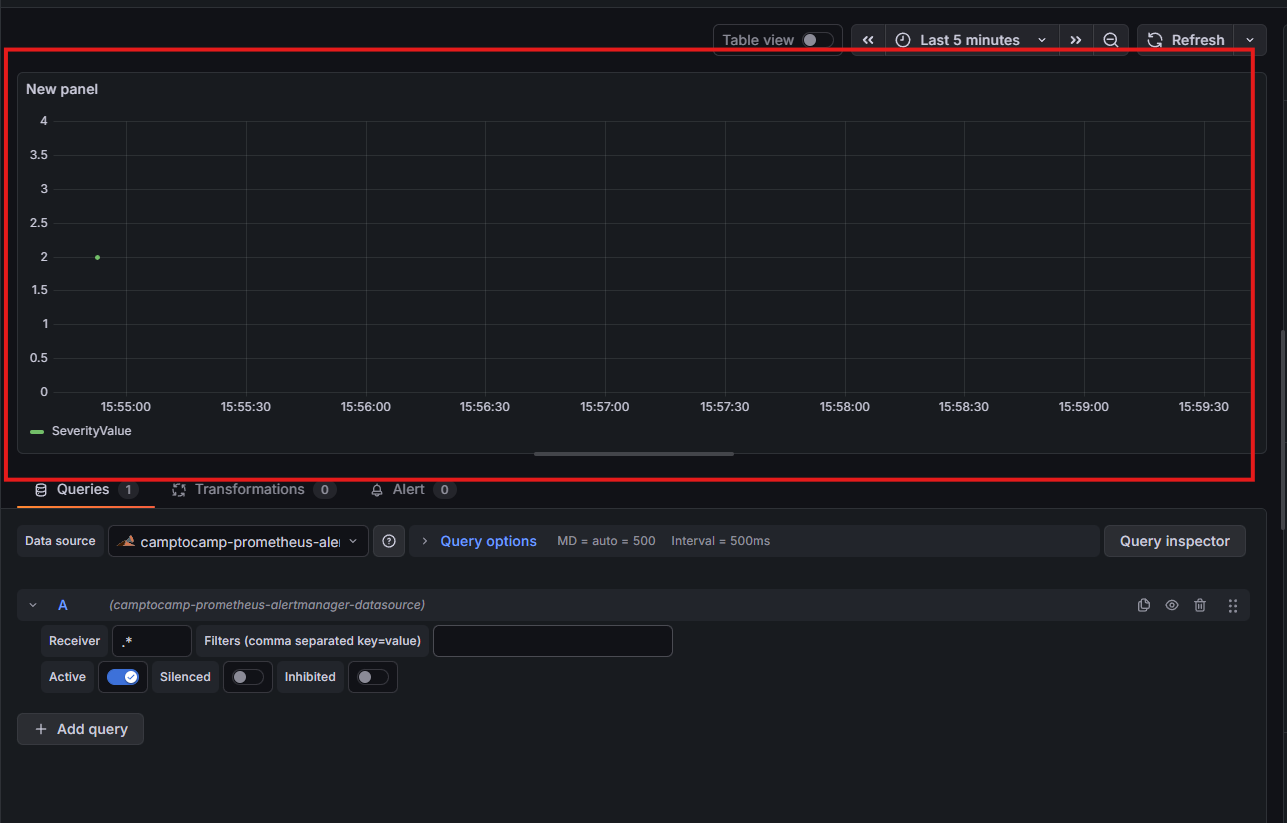Enable the Table view toggle

(816, 40)
